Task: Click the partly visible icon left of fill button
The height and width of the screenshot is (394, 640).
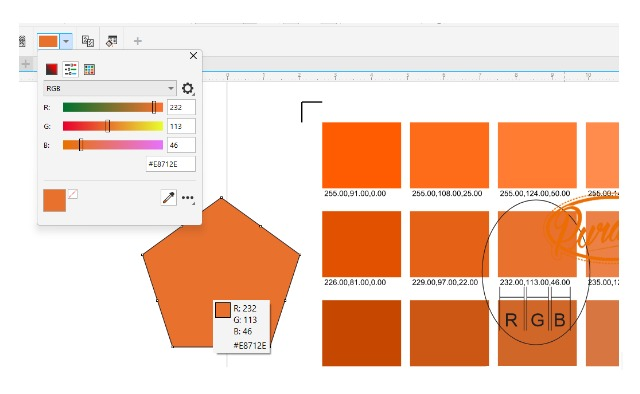Action: (22, 41)
